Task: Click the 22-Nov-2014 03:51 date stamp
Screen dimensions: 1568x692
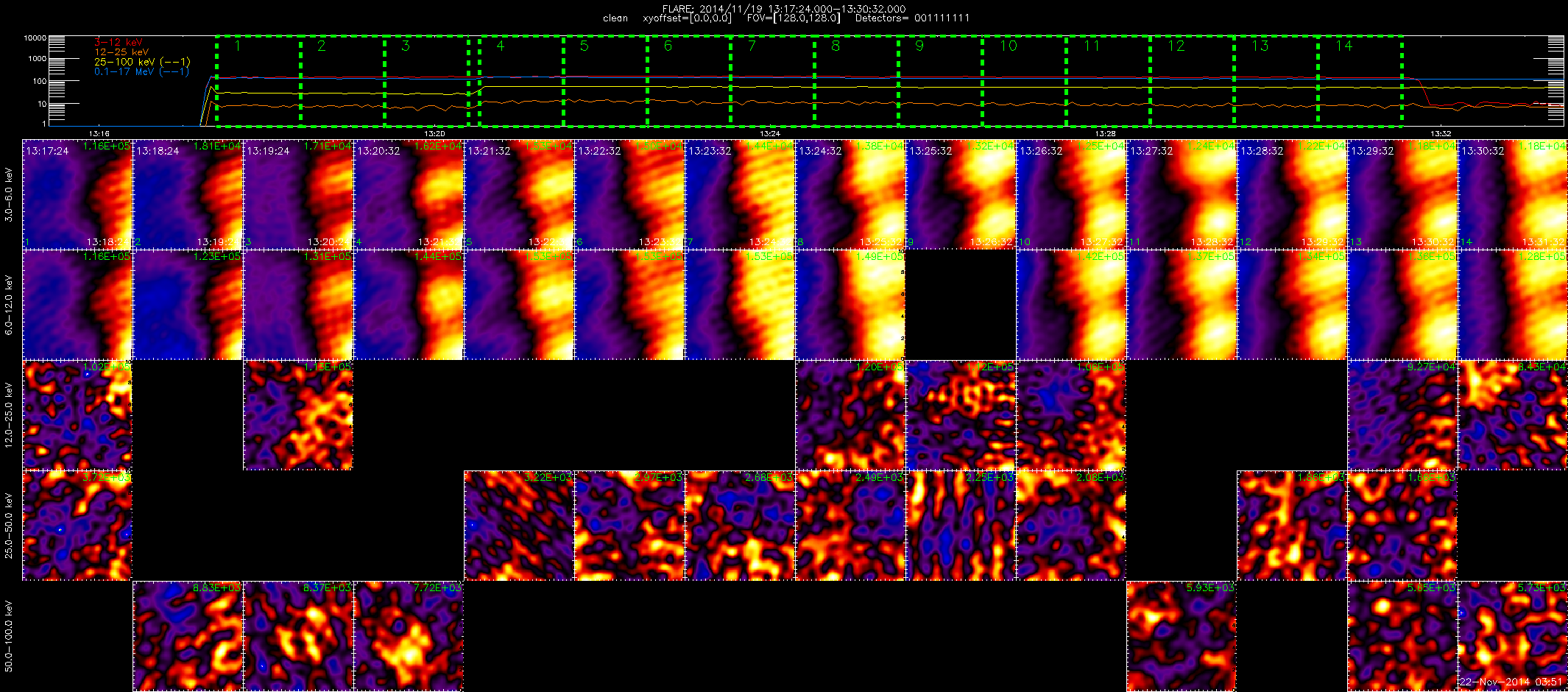Action: [x=1511, y=682]
